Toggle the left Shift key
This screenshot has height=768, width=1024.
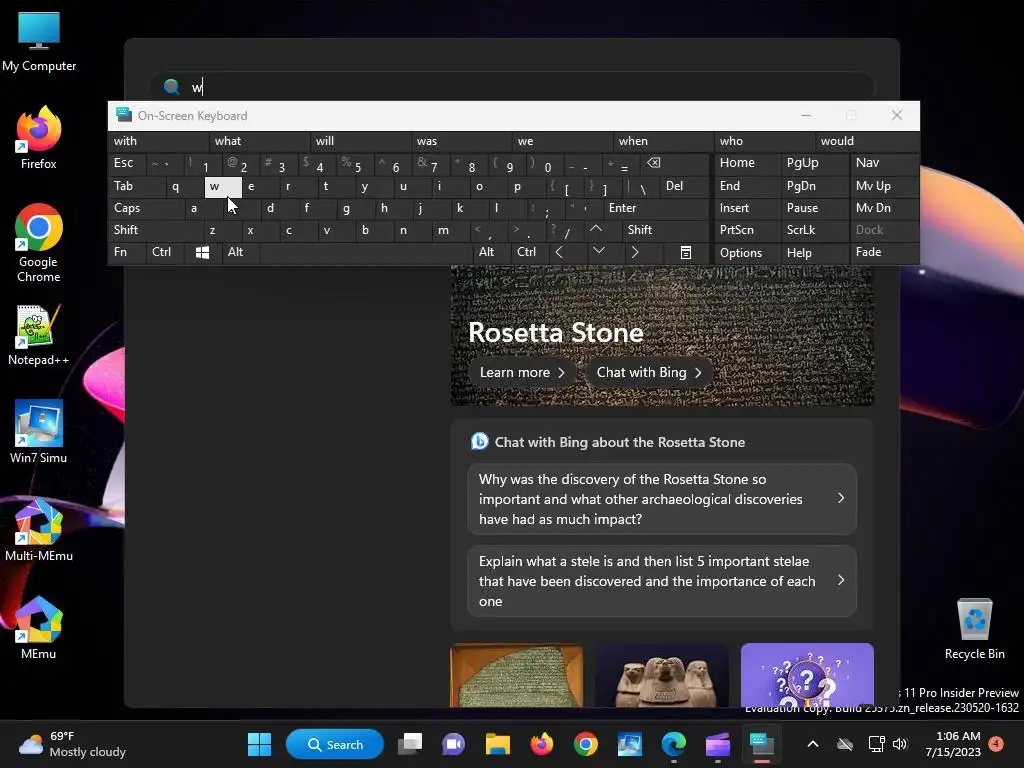[155, 230]
